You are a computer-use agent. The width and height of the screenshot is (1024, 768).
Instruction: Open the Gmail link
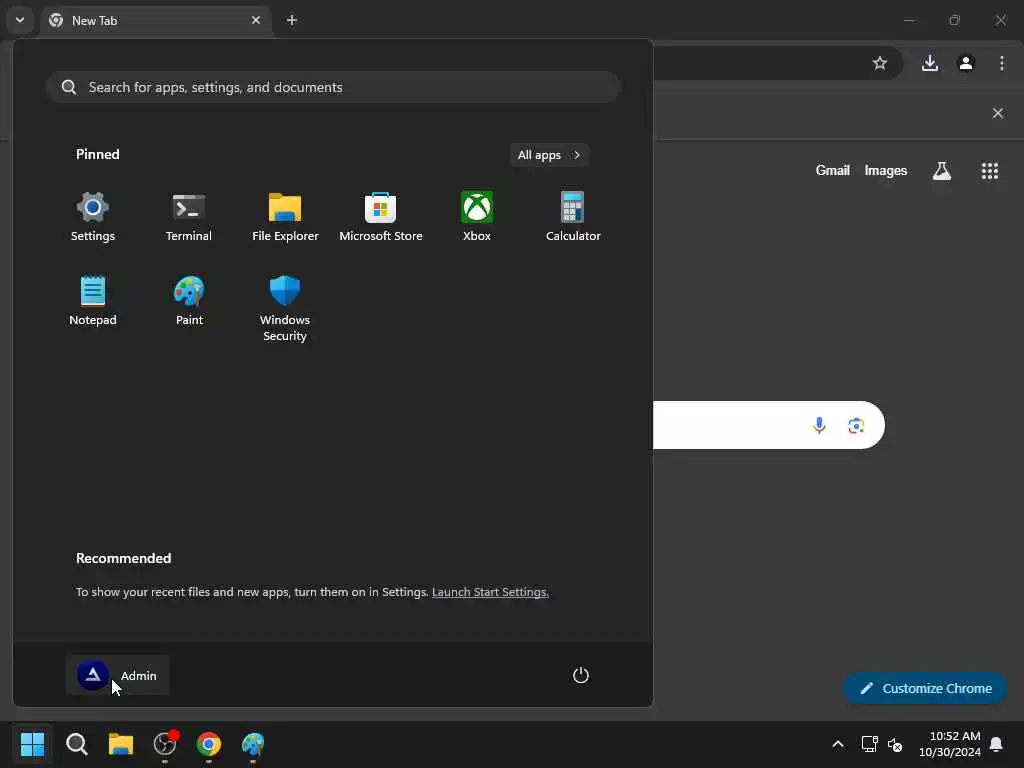coord(833,170)
